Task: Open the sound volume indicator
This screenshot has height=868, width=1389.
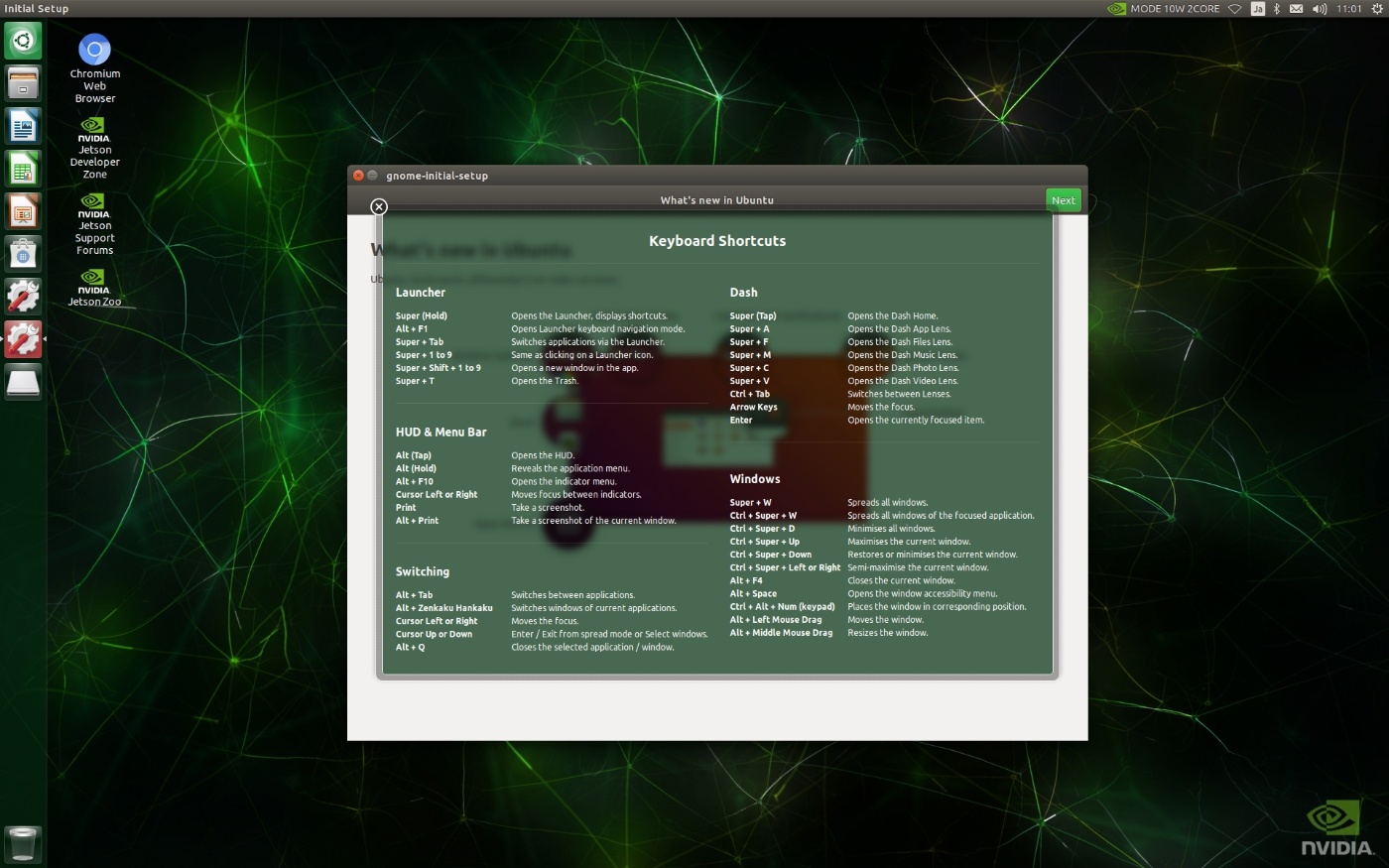Action: coord(1320,9)
